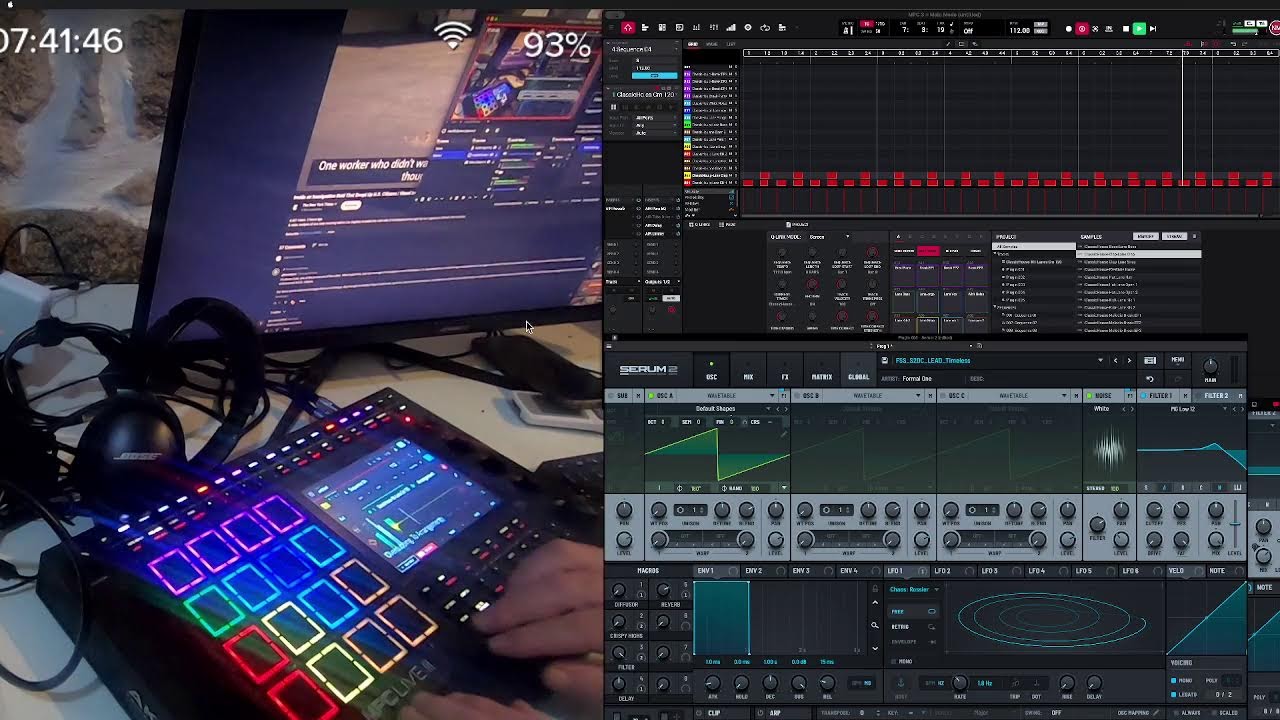The image size is (1280, 720).
Task: Open the Serum preset browser icon
Action: click(x=1150, y=361)
